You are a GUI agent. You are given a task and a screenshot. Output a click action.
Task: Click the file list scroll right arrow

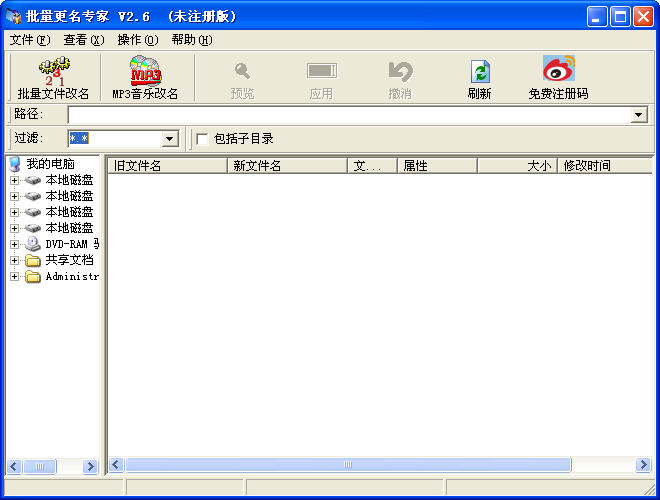tap(643, 465)
